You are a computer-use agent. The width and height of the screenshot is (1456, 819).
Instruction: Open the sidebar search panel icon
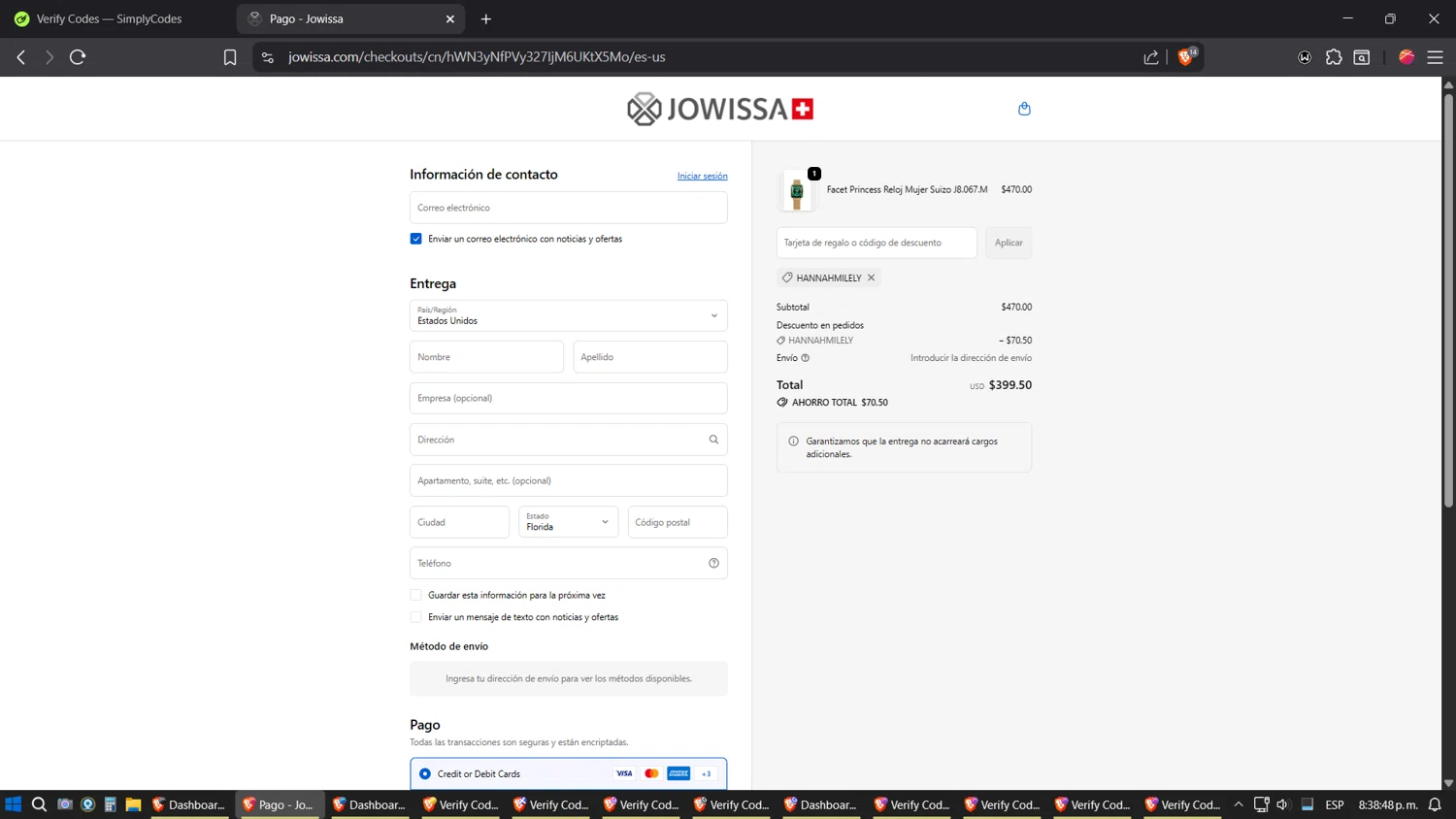1362,57
